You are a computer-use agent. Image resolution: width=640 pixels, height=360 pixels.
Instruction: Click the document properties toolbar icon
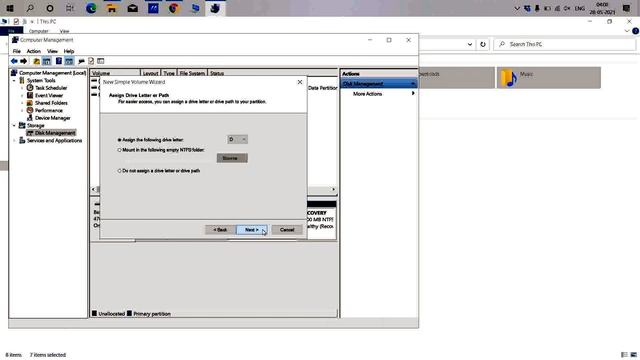(x=91, y=61)
